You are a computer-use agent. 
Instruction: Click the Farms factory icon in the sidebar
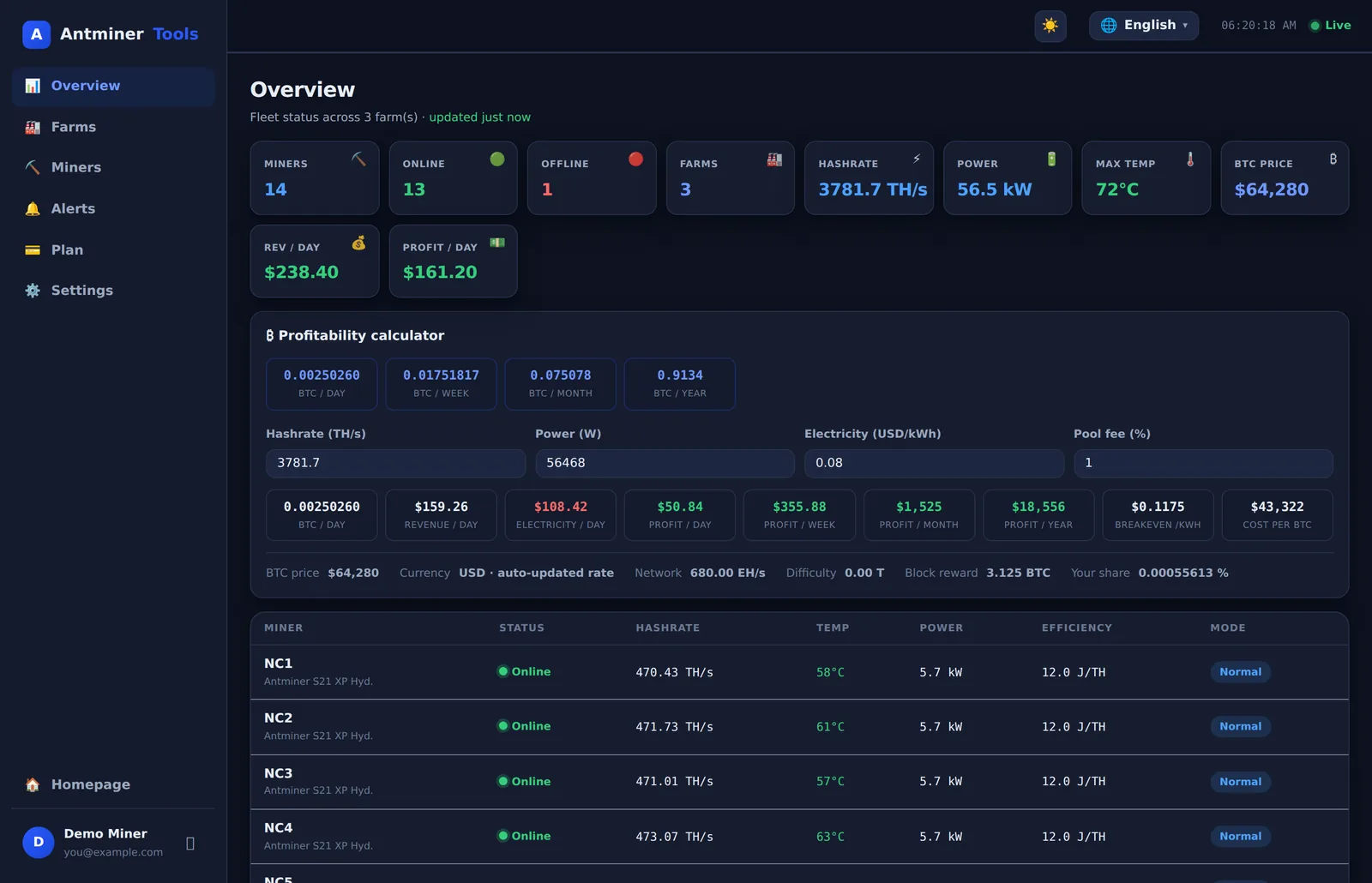[33, 127]
